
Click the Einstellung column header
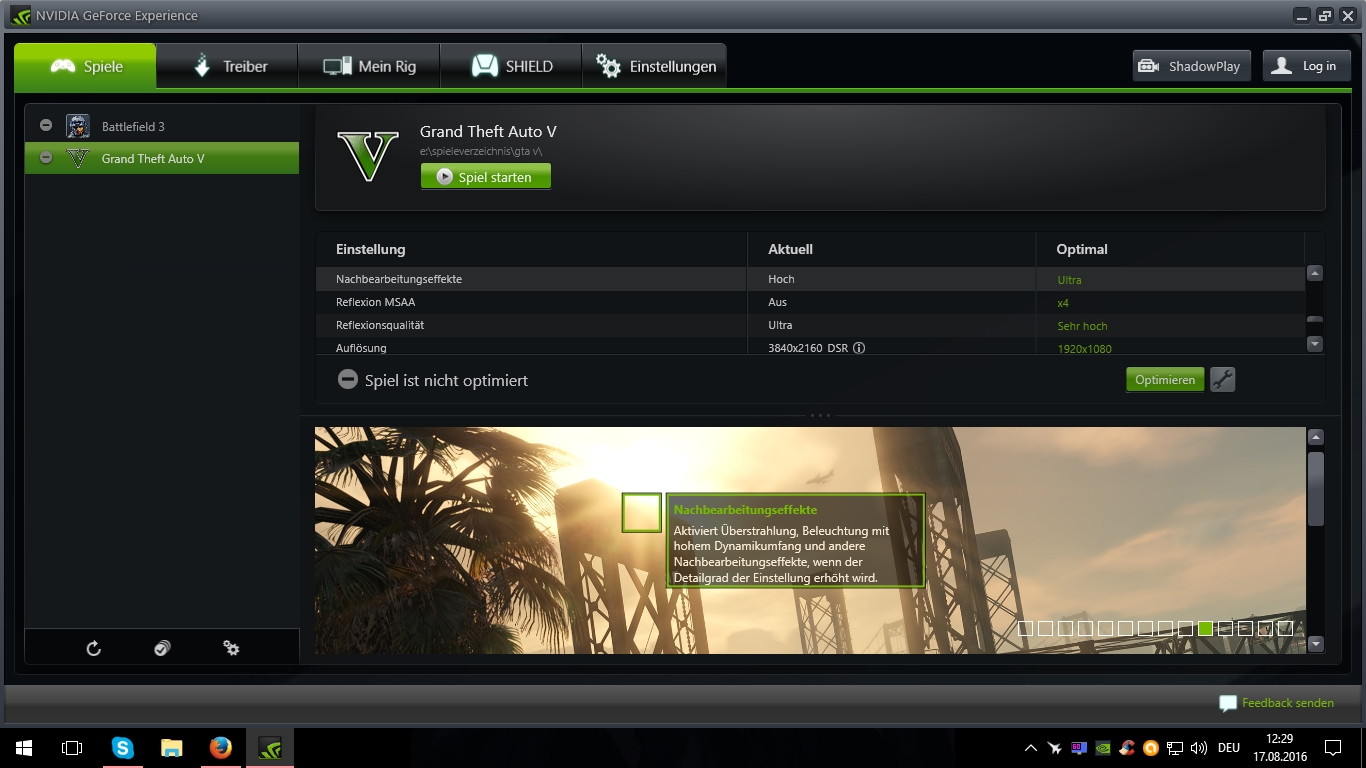point(371,249)
